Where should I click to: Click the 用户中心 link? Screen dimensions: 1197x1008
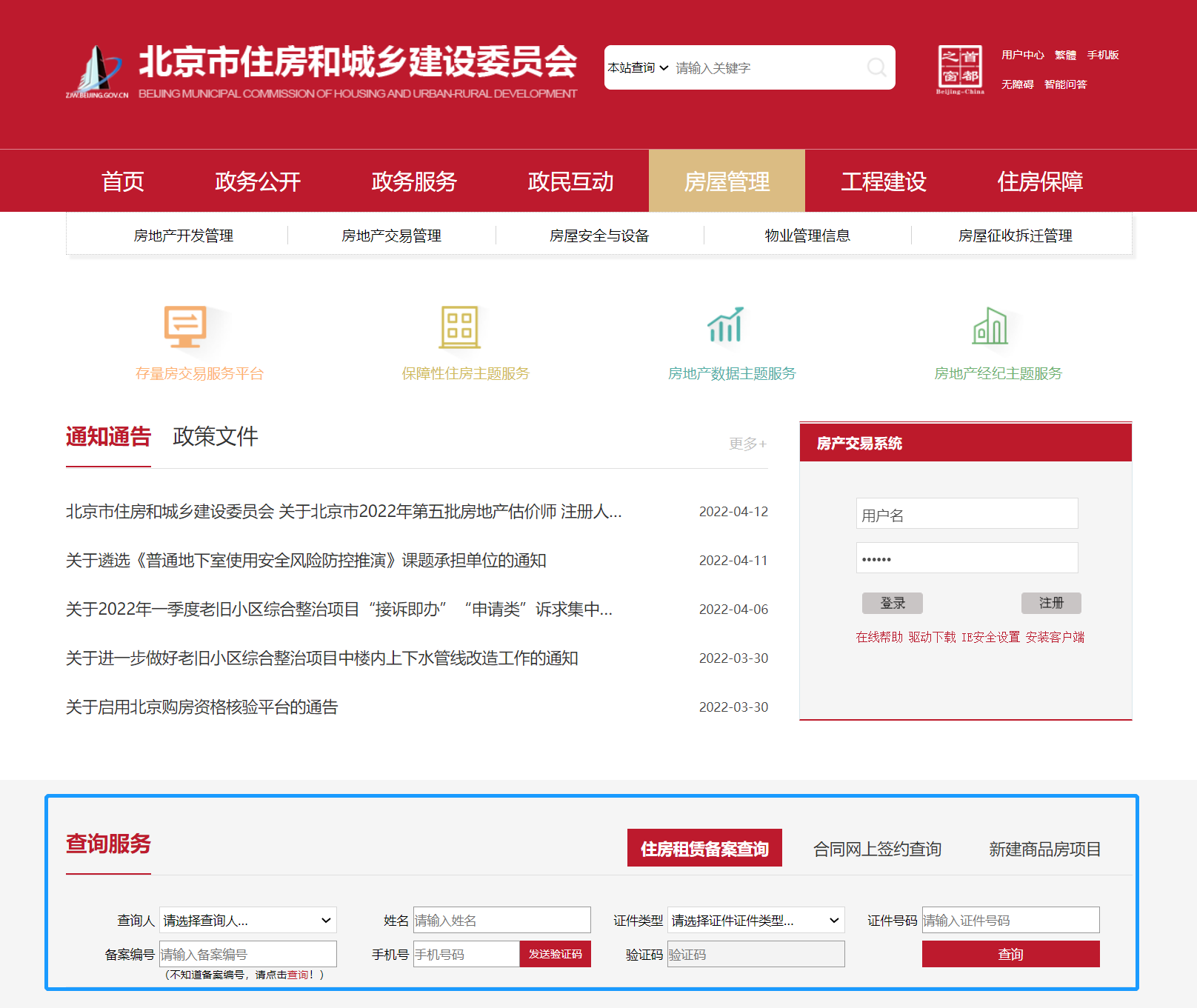tap(1023, 55)
